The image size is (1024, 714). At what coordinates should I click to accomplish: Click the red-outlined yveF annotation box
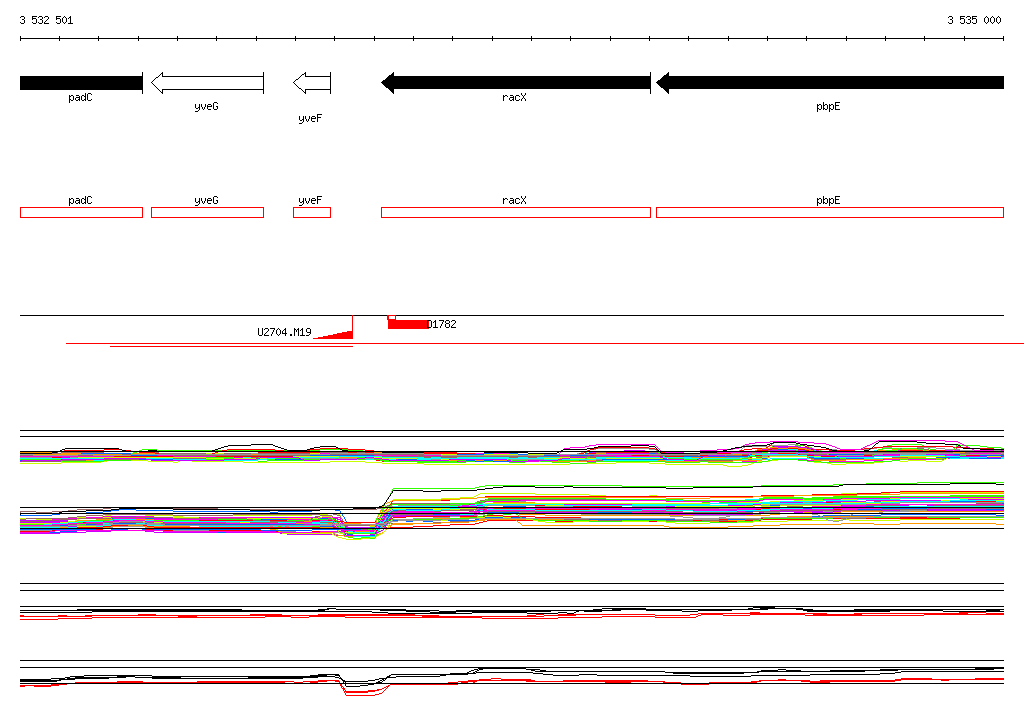(311, 212)
